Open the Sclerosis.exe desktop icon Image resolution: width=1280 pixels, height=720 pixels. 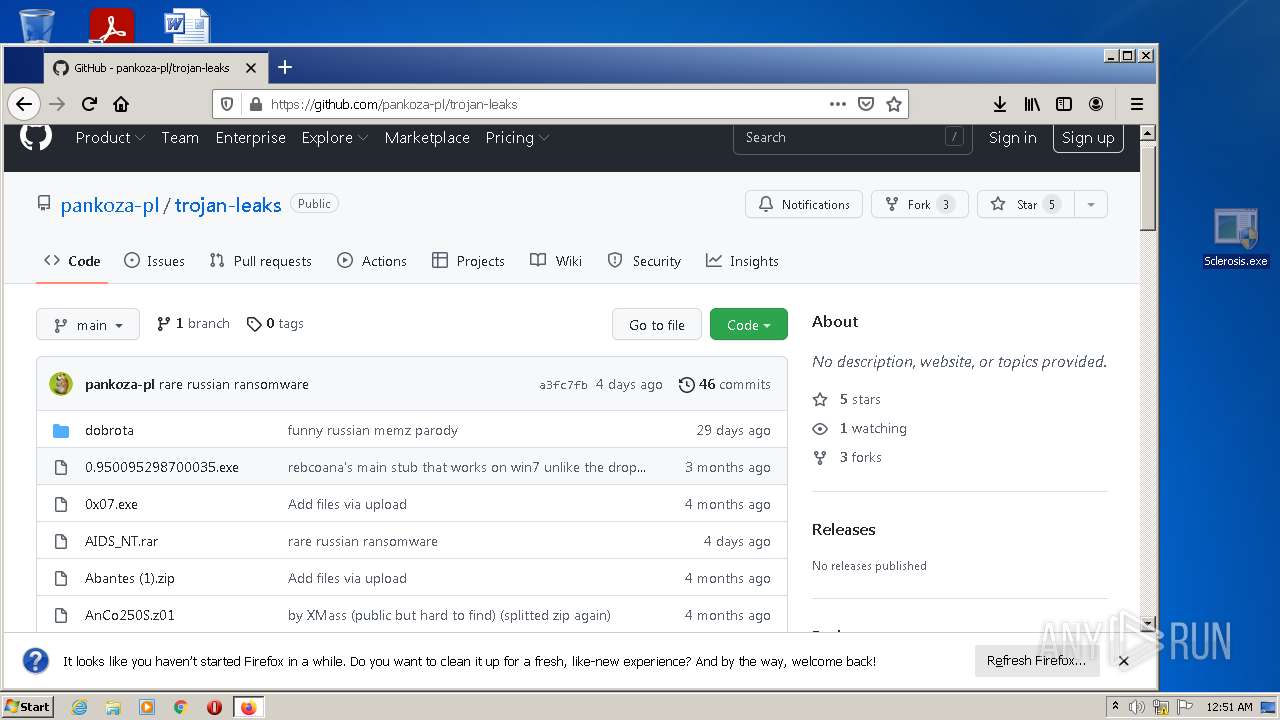(x=1236, y=238)
